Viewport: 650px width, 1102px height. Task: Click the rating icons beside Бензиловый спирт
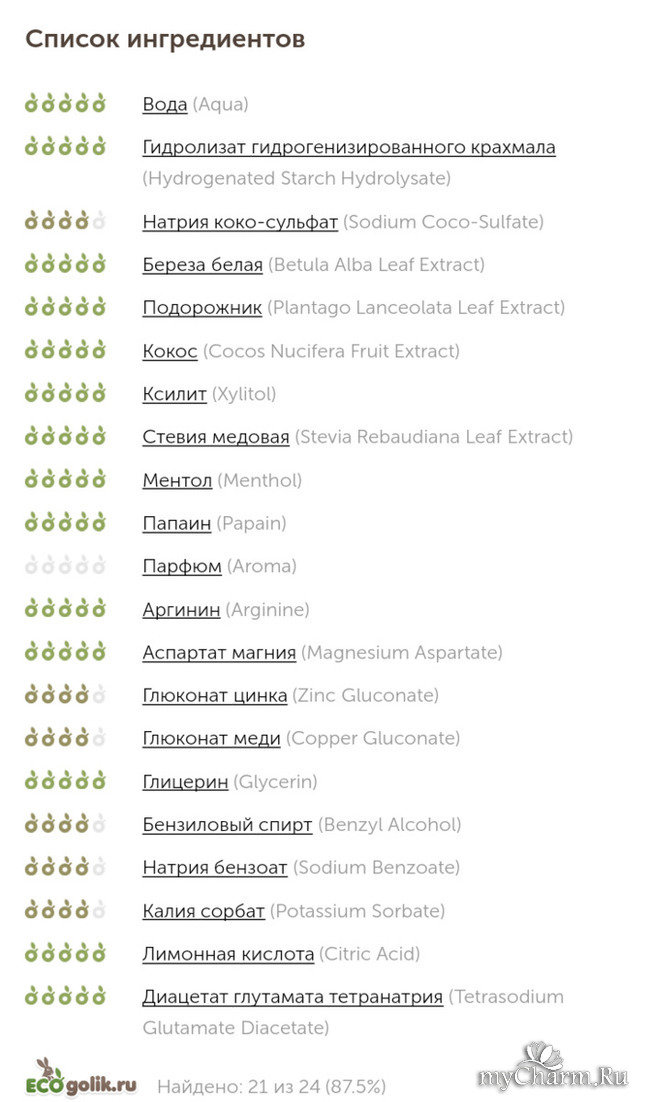coord(65,825)
